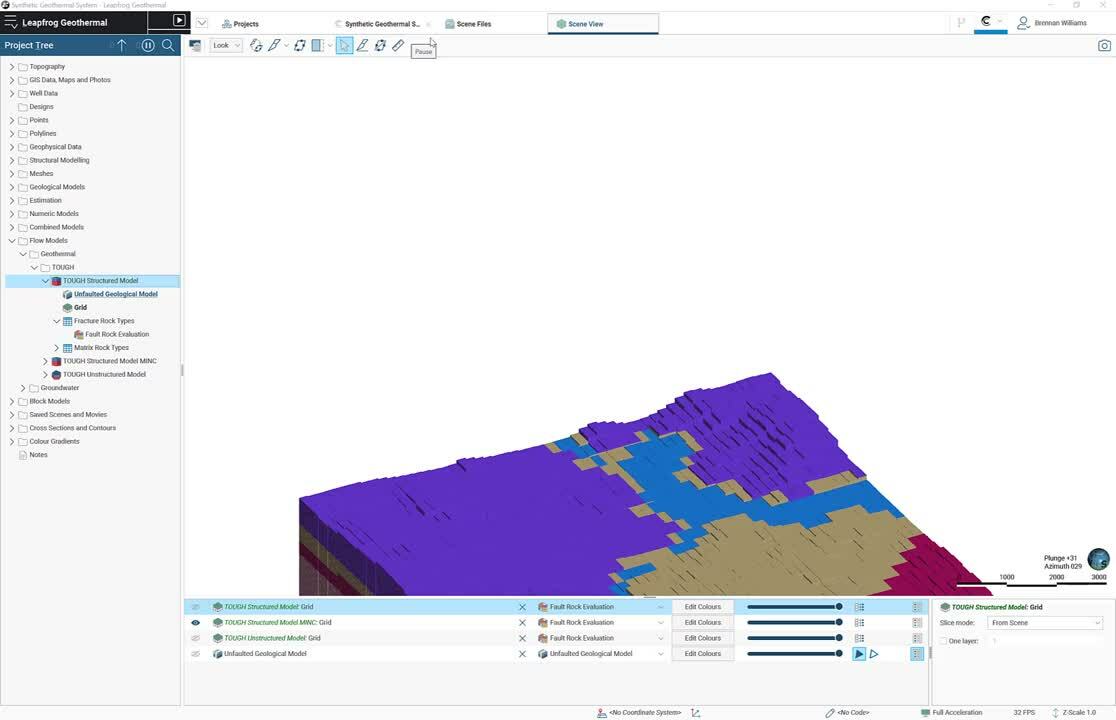Edit Colours for TOUGH Structured Model MINC: Grid

(x=703, y=623)
